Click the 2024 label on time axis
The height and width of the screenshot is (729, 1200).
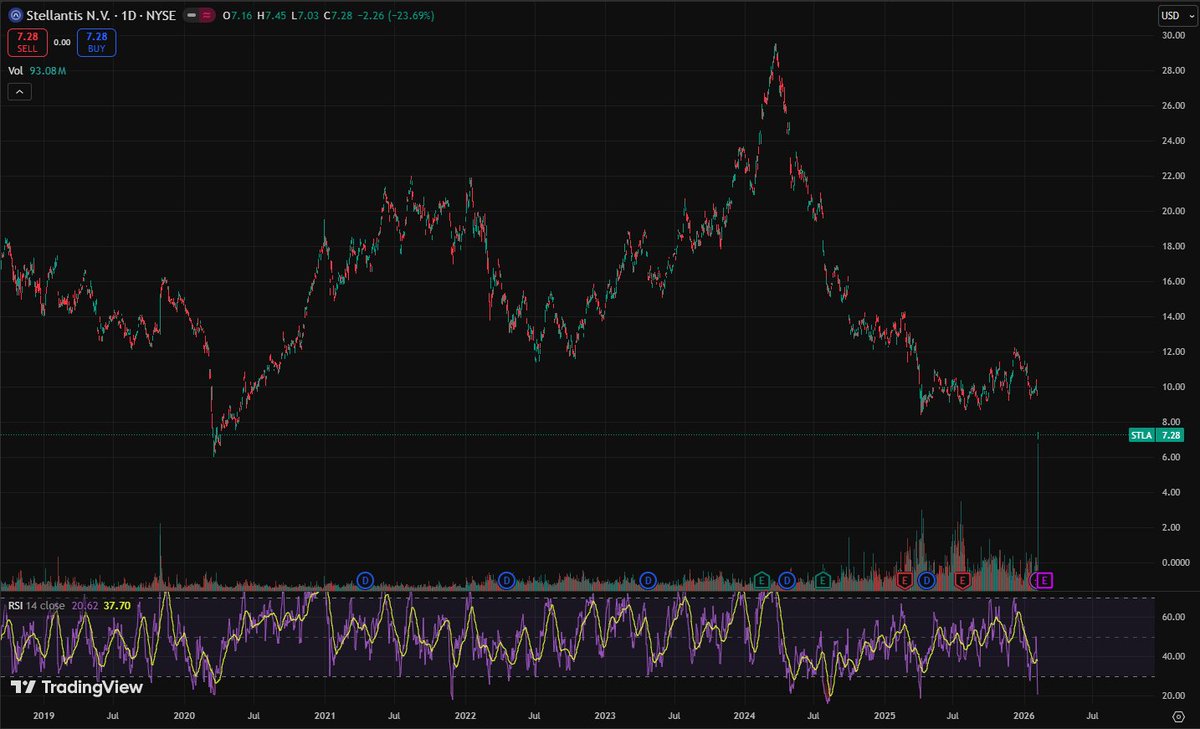(744, 716)
